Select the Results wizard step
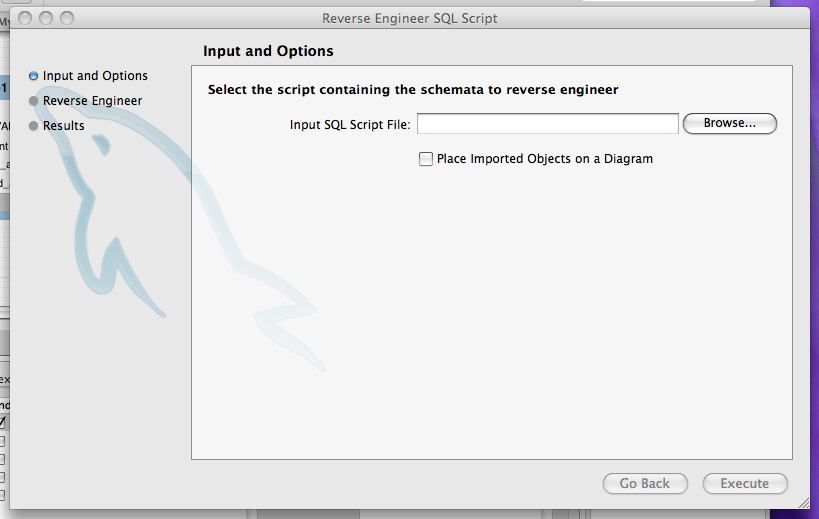This screenshot has height=519, width=819. (x=63, y=126)
